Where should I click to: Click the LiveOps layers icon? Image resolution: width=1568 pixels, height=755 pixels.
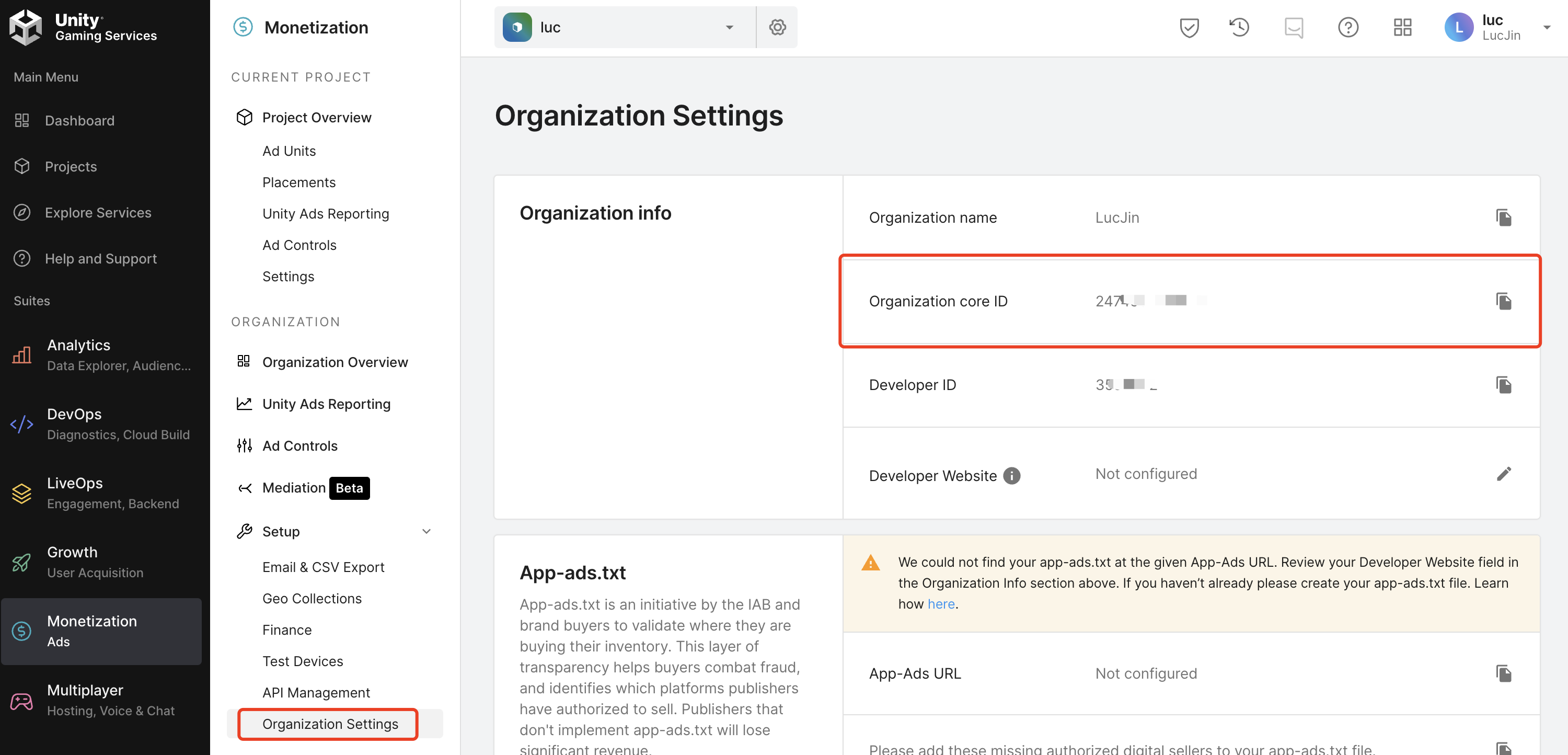[x=22, y=493]
